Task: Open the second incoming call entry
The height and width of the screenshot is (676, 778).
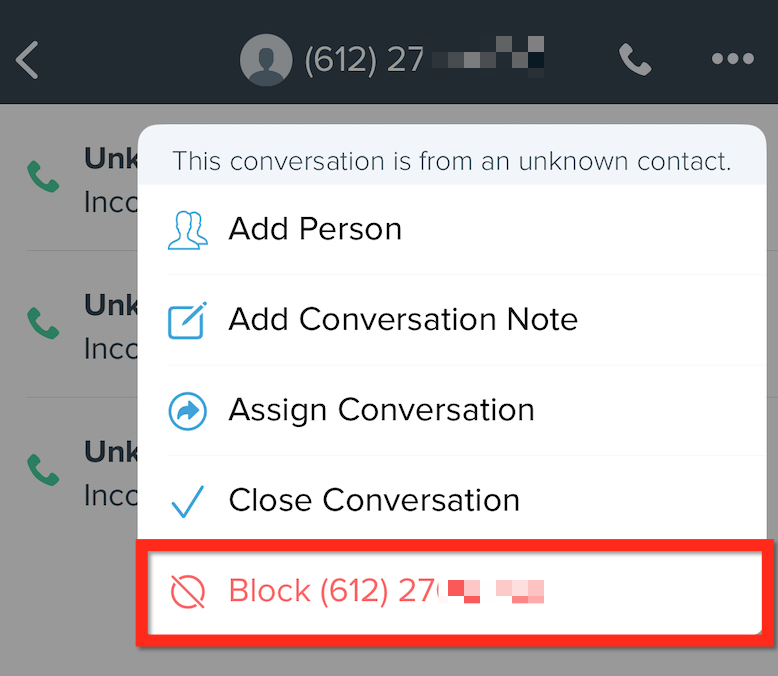Action: pyautogui.click(x=82, y=325)
